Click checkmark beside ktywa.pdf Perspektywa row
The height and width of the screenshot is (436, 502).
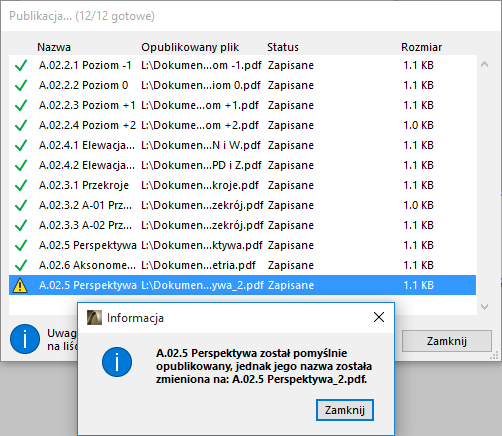21,245
